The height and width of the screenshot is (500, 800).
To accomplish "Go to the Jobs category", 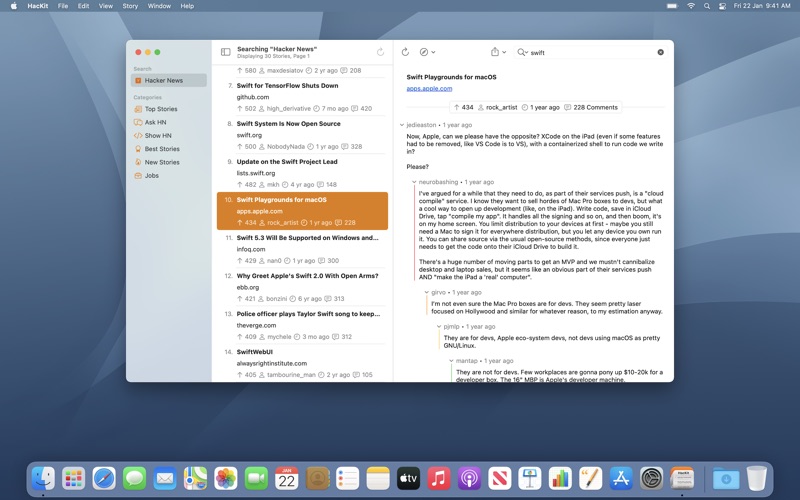I will click(x=151, y=175).
